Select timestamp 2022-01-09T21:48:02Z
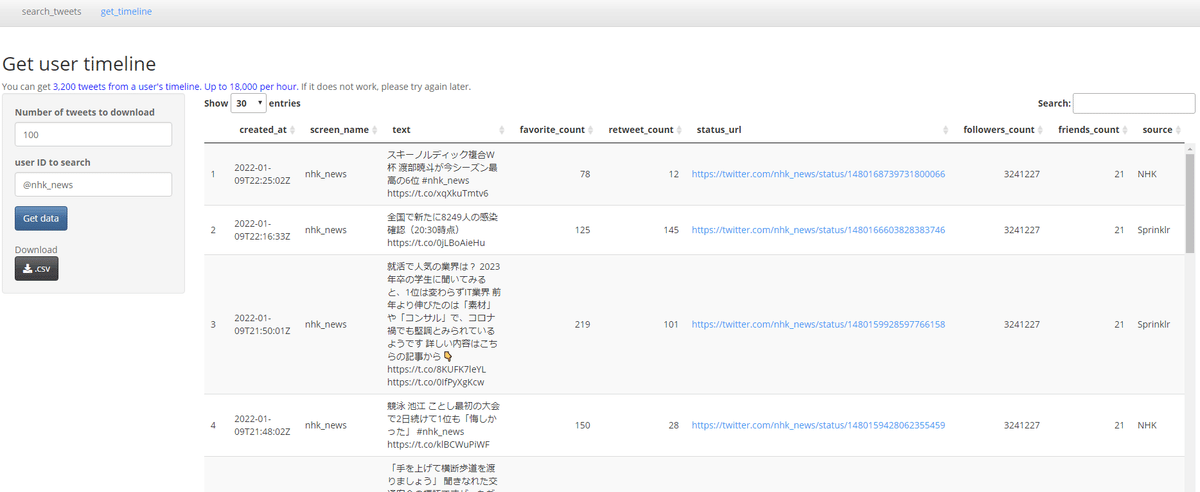1200x492 pixels. 263,425
